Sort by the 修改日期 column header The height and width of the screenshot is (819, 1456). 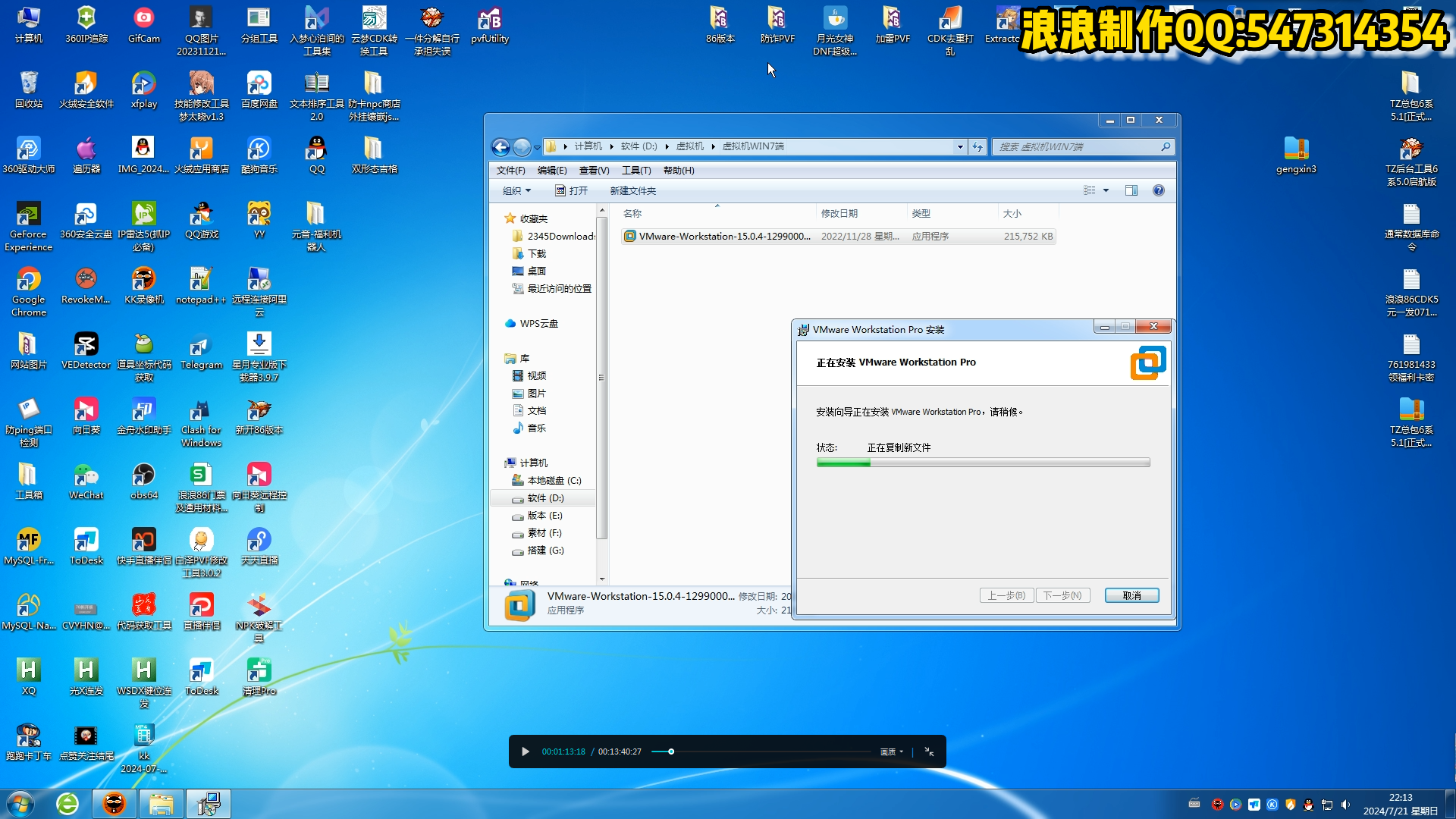[861, 214]
